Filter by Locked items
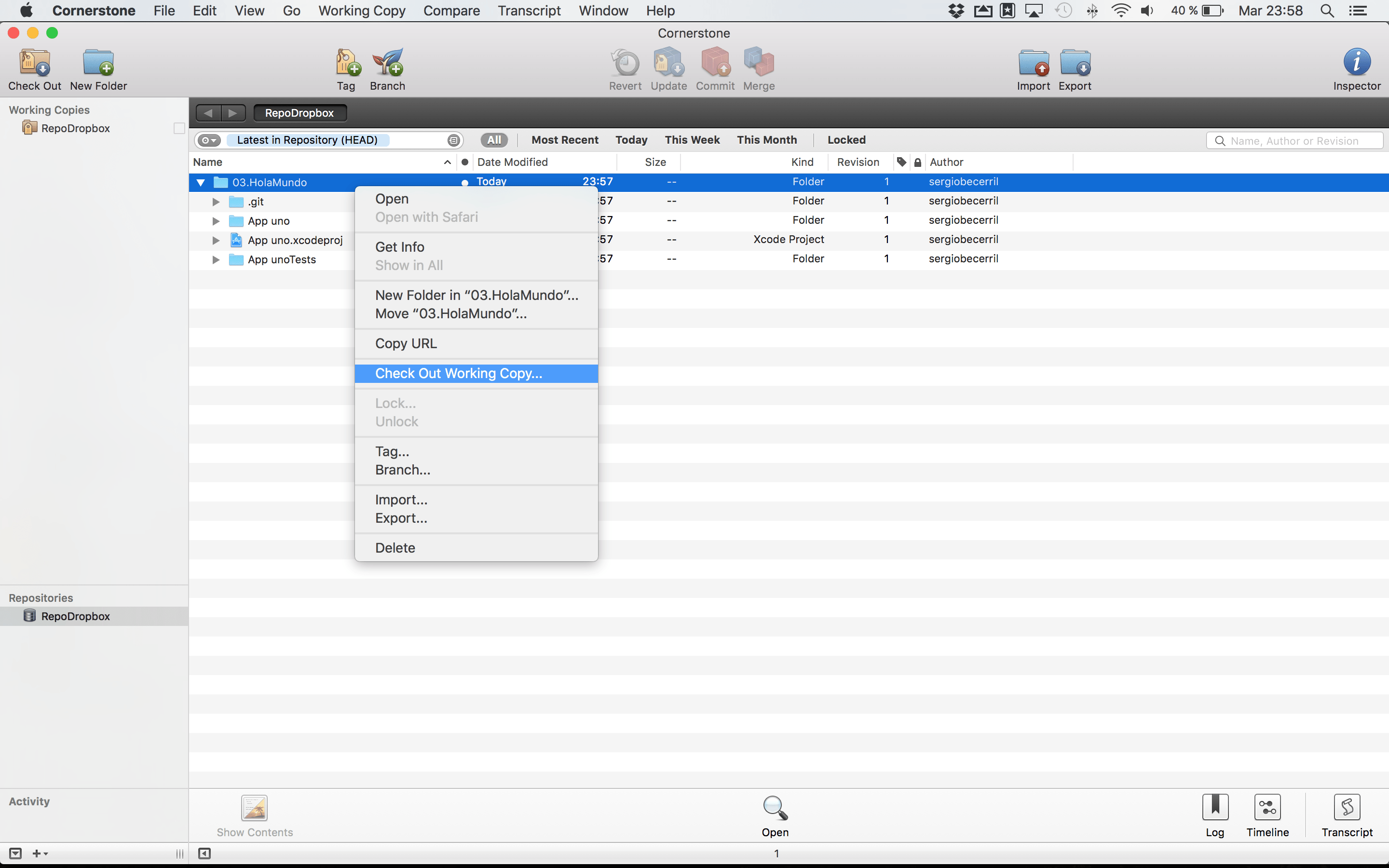The image size is (1389, 868). pyautogui.click(x=846, y=140)
